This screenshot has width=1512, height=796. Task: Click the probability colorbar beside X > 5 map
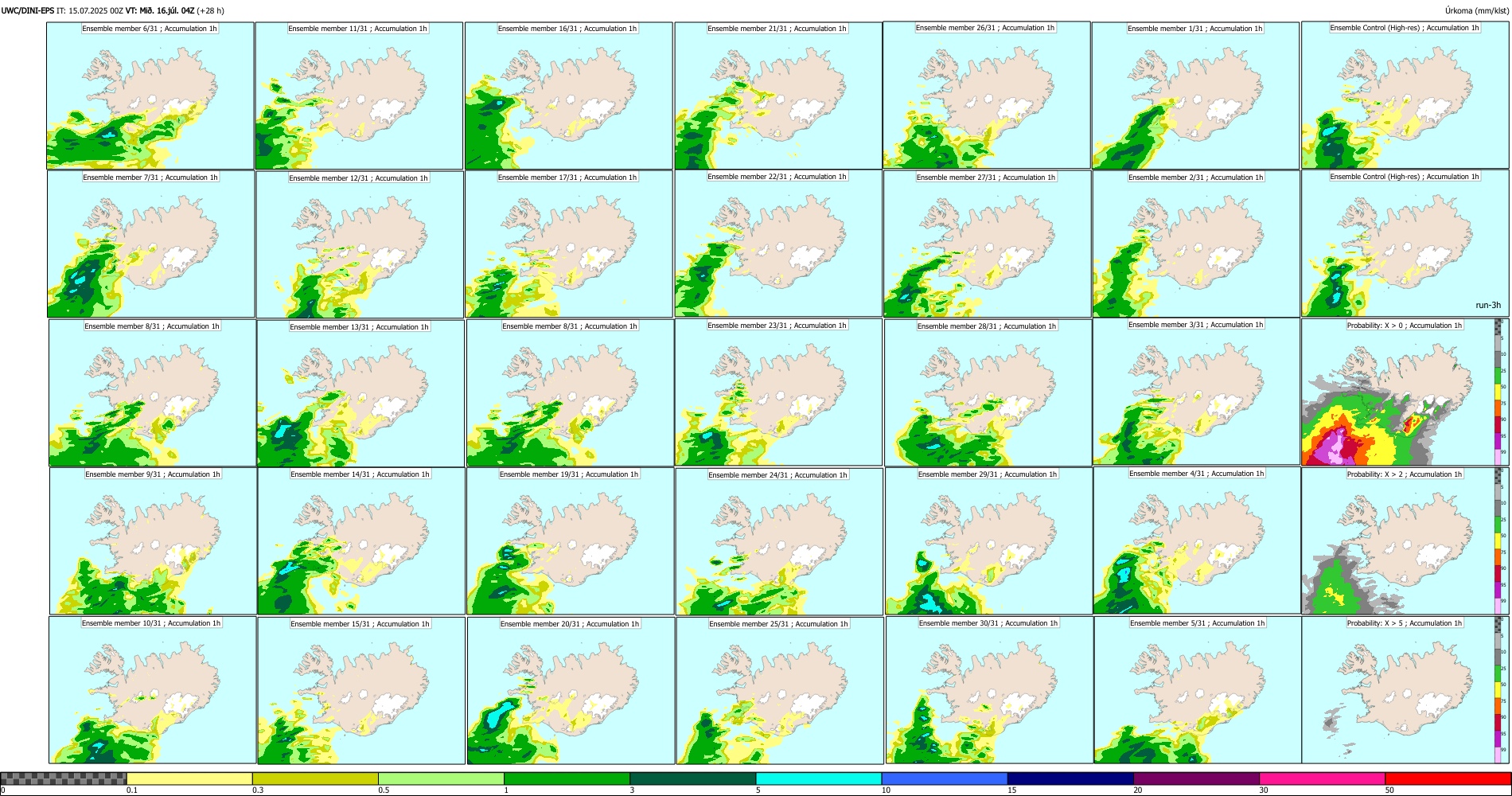[1499, 689]
